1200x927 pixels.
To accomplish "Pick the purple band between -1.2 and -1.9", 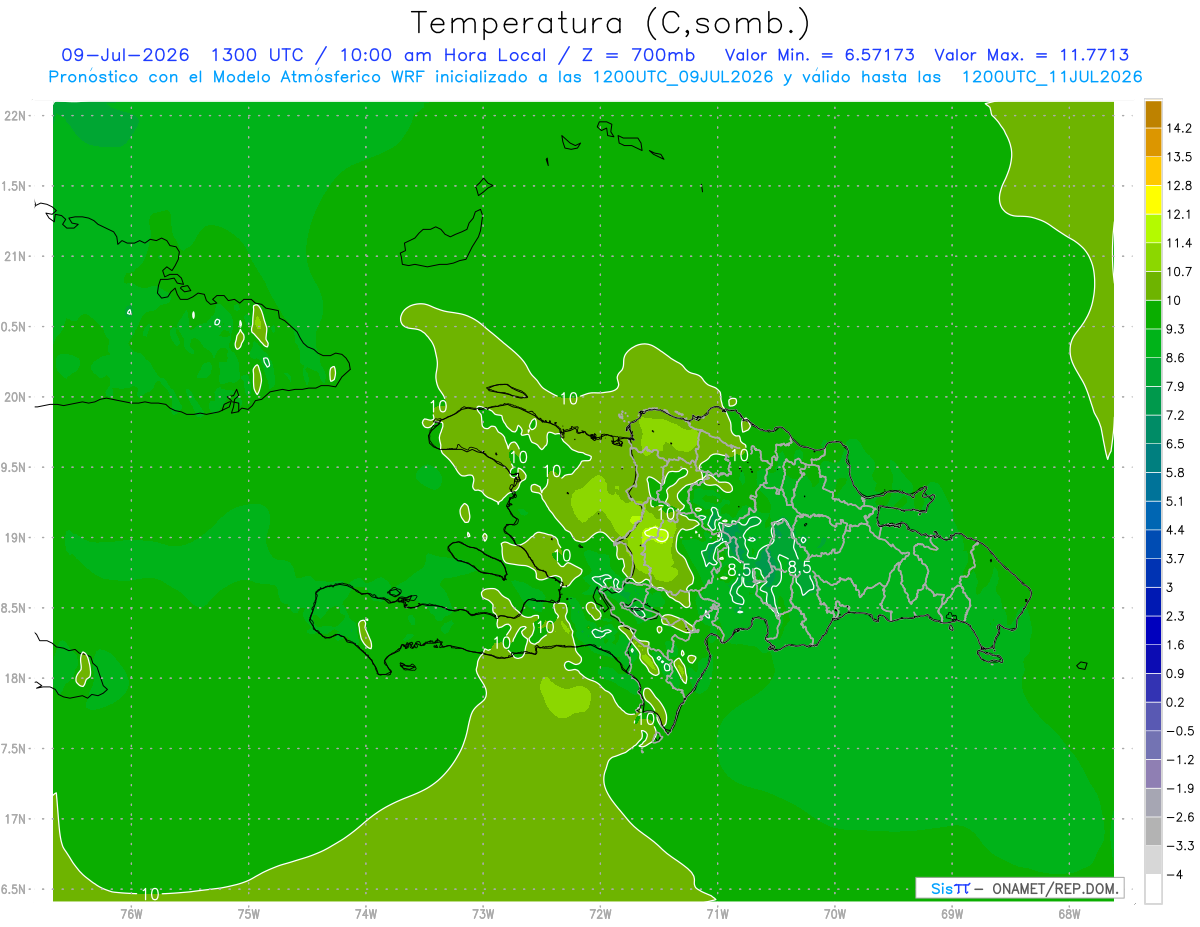I will tap(1153, 774).
